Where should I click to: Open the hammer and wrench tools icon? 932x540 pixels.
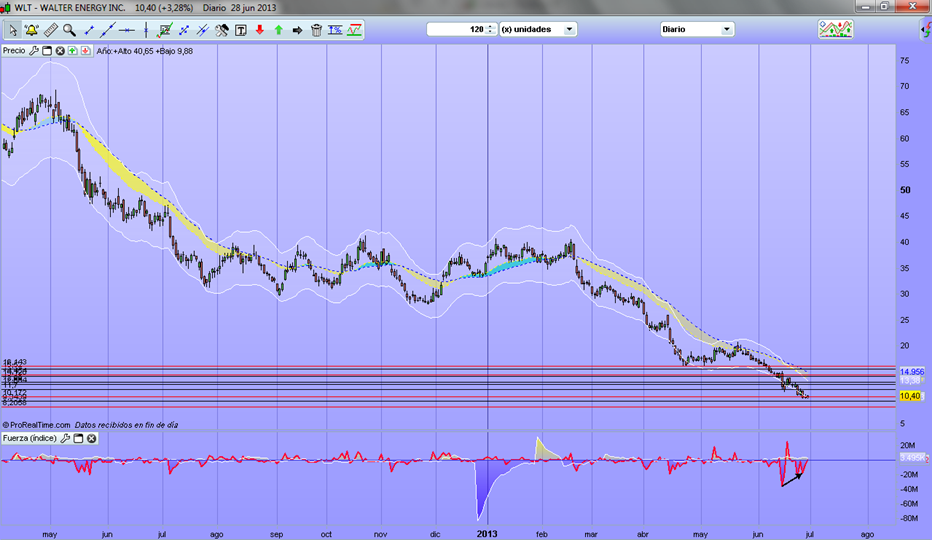(222, 30)
